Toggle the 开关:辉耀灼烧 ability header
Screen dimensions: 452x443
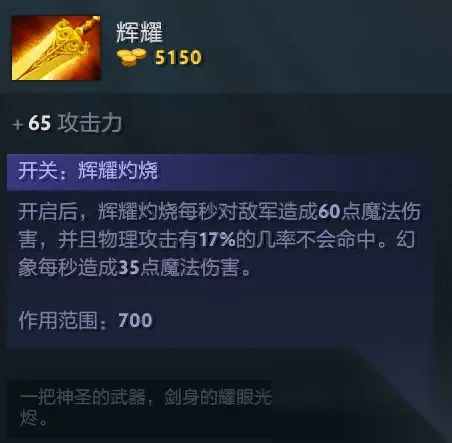(x=220, y=171)
